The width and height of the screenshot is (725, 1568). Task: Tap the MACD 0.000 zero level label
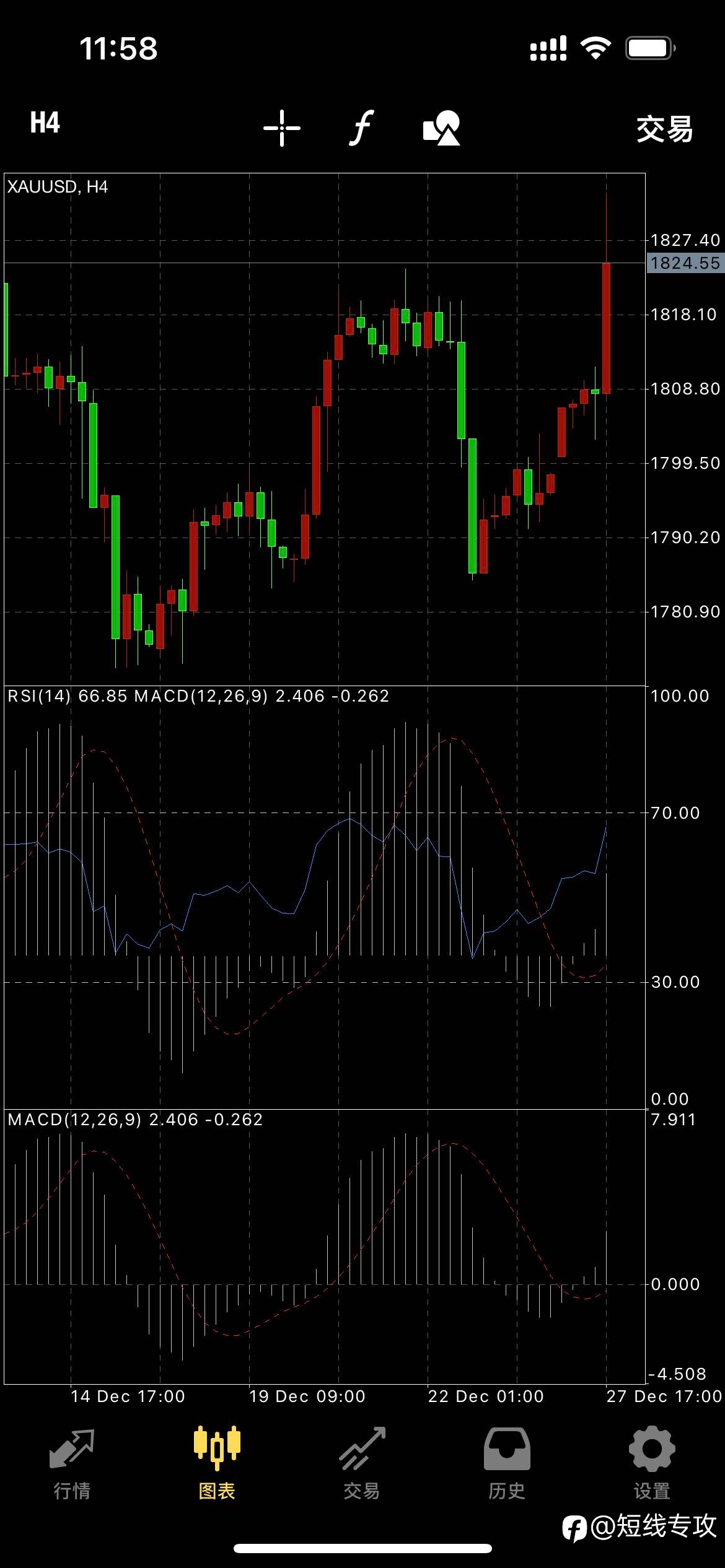(675, 1284)
